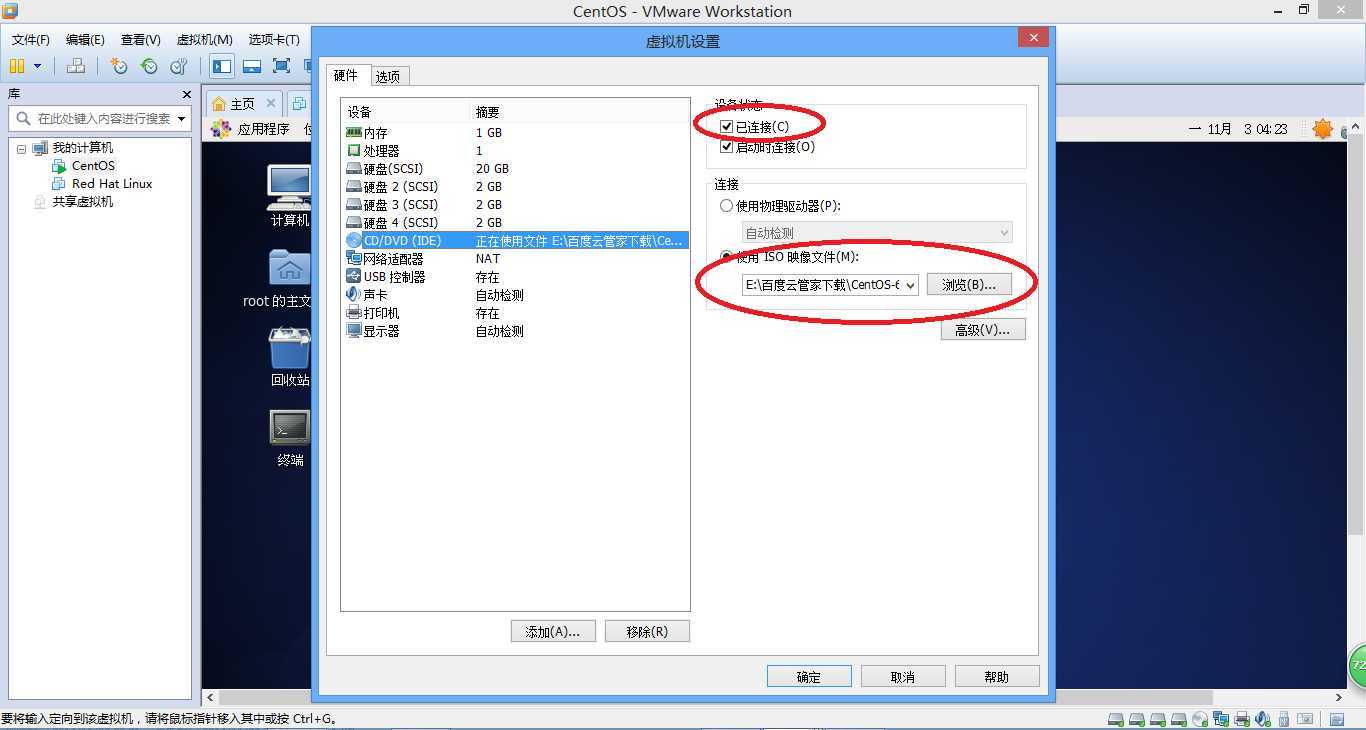Open the 选项卡(T) menu

coord(274,40)
